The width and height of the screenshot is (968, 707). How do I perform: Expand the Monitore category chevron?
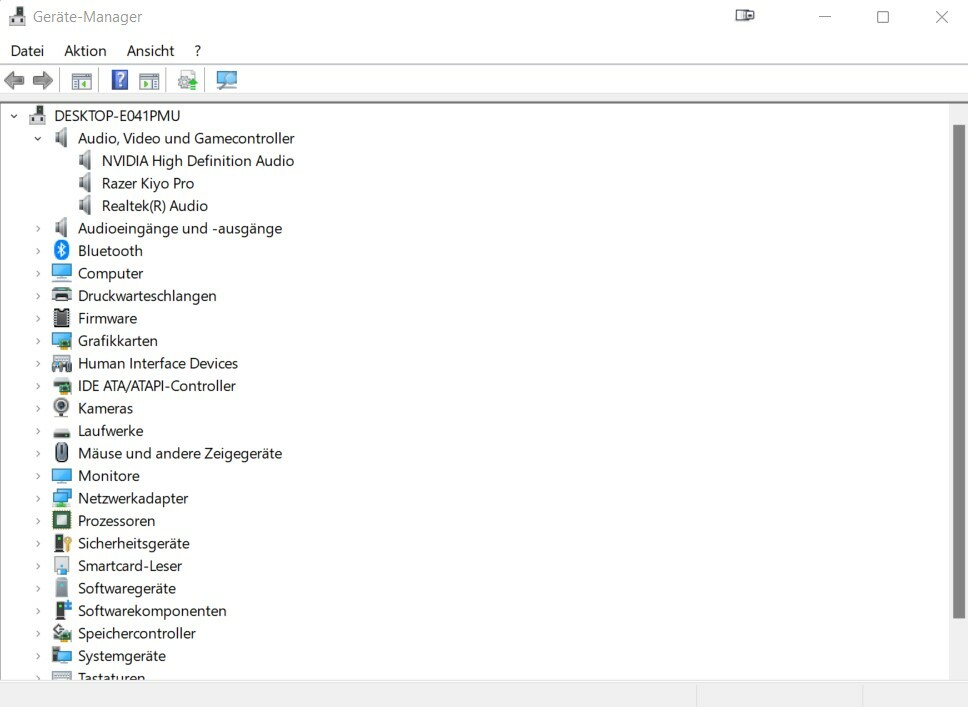point(38,476)
